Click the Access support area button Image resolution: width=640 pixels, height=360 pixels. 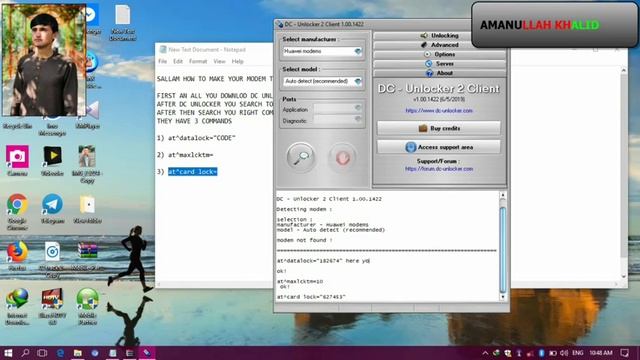(x=439, y=147)
